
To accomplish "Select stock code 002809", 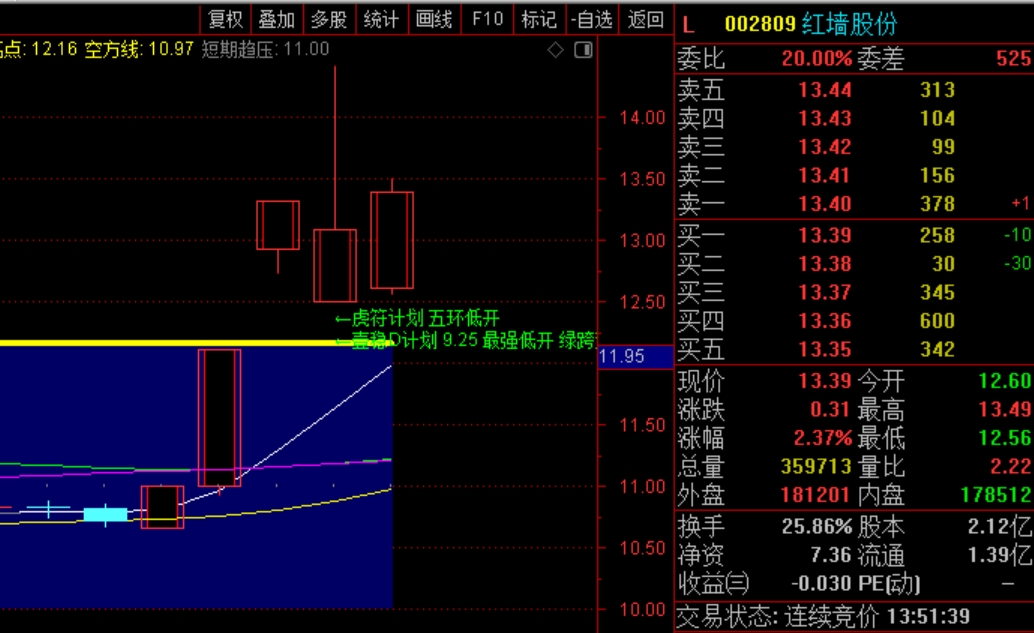I will [760, 24].
